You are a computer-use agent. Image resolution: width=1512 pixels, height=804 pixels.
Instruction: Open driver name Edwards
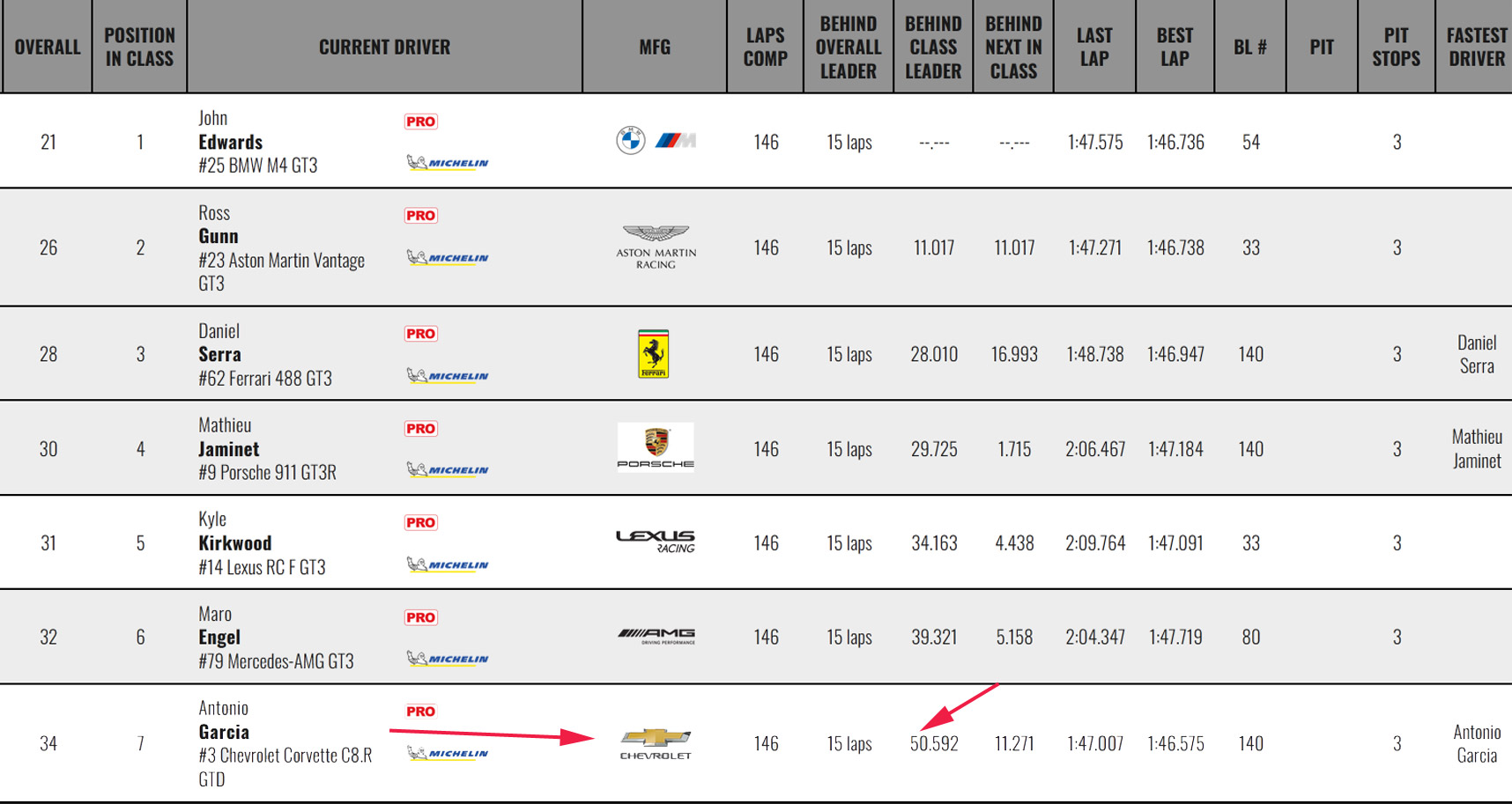[230, 142]
